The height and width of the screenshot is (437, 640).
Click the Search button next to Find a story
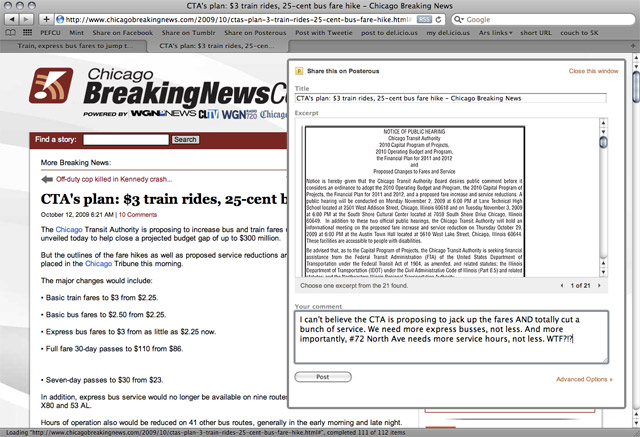(185, 140)
